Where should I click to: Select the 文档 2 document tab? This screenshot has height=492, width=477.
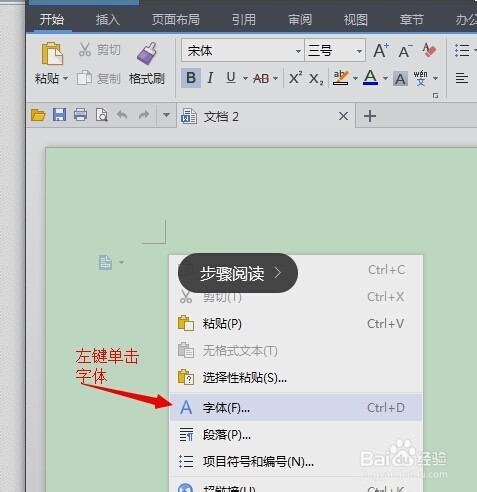click(266, 116)
